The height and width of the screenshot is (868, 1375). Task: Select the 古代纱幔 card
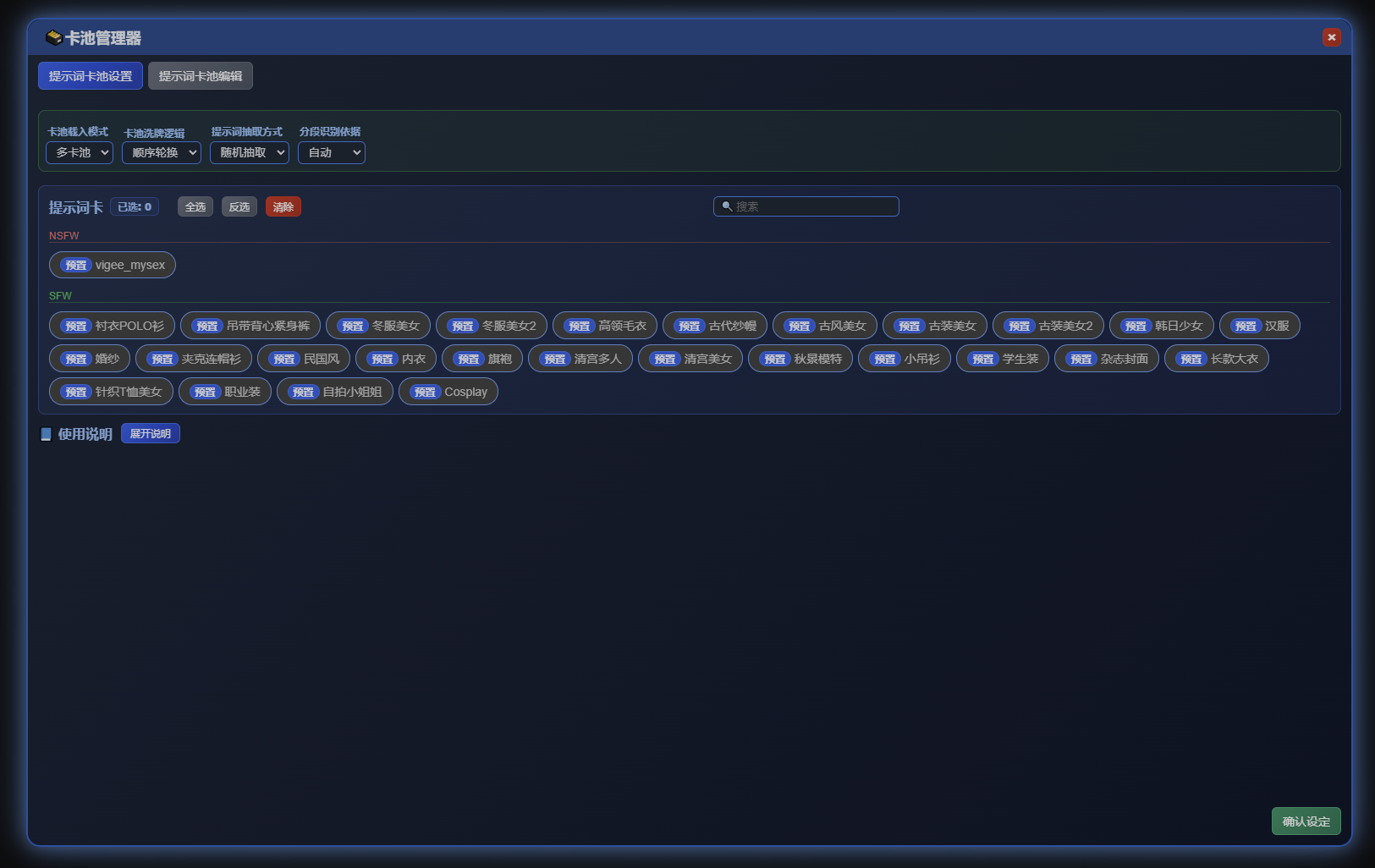[715, 326]
